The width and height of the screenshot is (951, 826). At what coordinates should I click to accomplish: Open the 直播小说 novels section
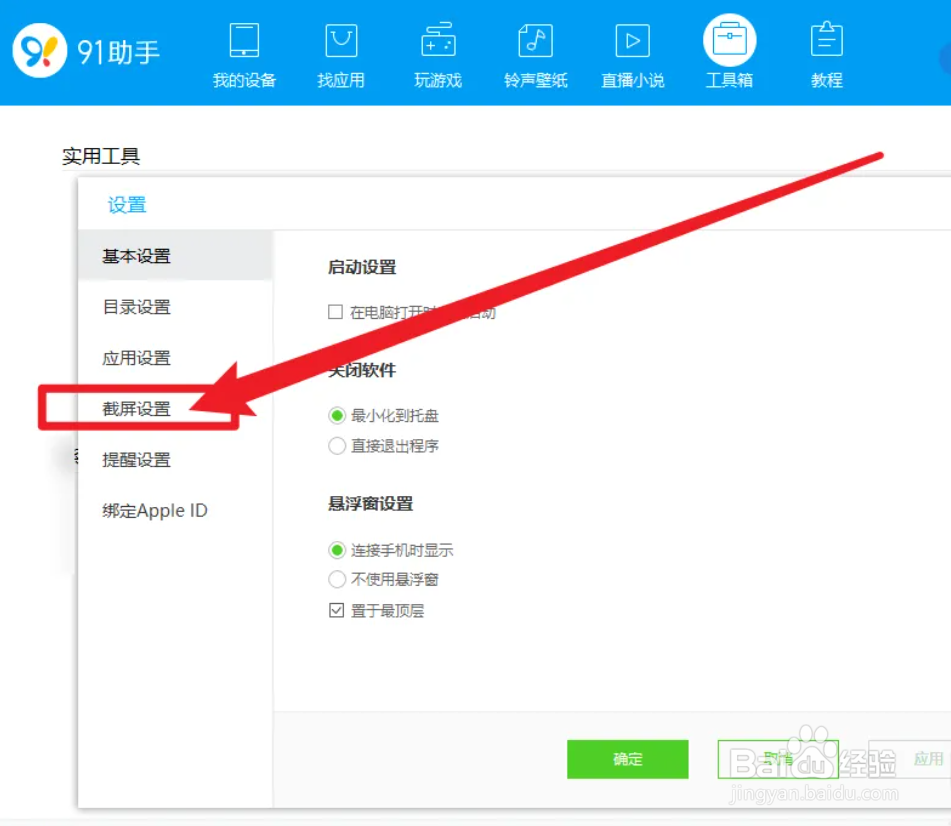click(631, 50)
